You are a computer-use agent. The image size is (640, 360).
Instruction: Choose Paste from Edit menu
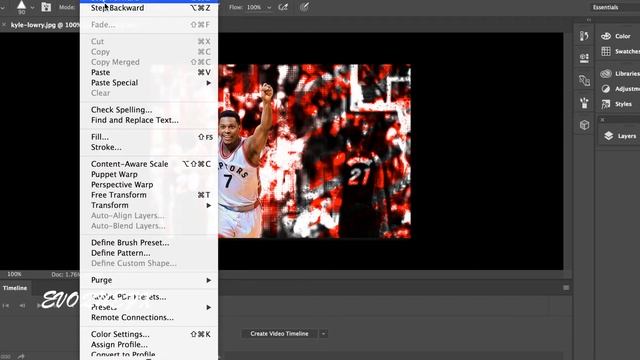click(149, 72)
